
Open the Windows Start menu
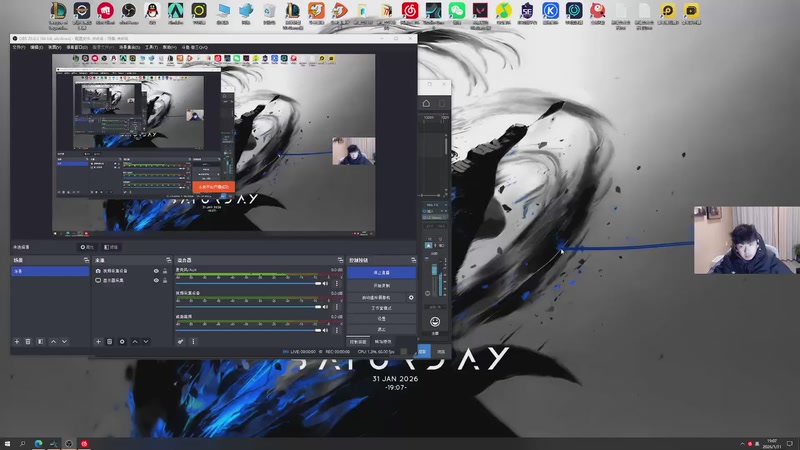7,444
